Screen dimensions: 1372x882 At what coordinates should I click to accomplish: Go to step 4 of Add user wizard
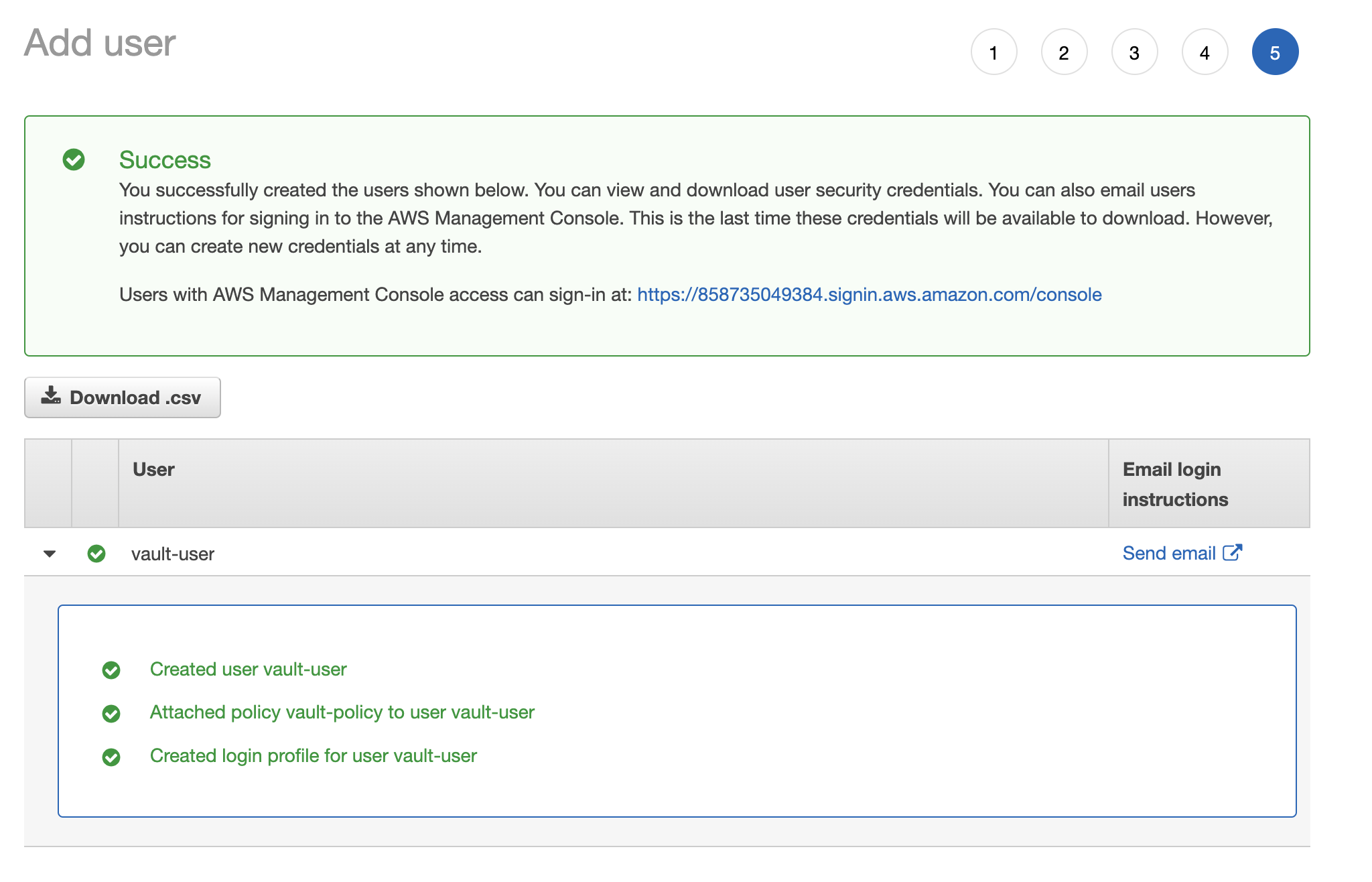pos(1205,52)
